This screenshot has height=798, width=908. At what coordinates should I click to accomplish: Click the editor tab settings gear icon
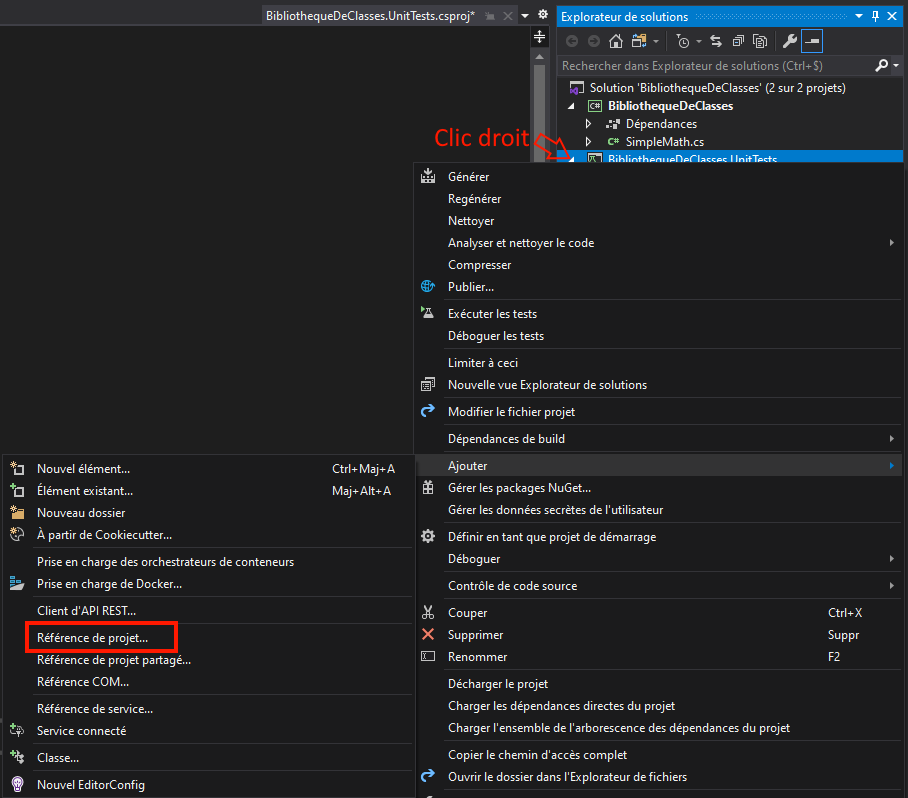point(542,16)
